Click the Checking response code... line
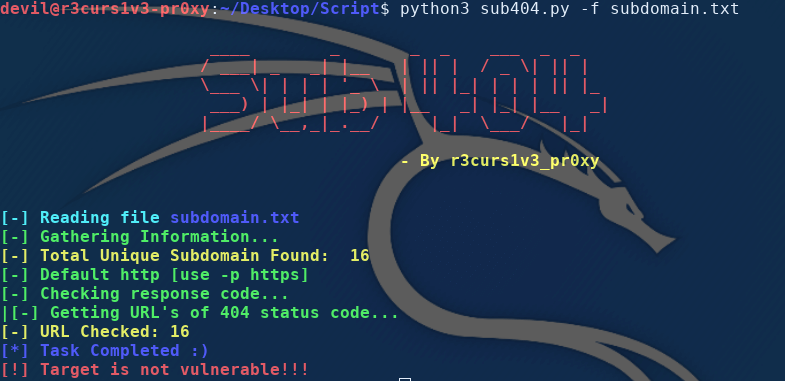Viewport: 785px width, 381px height. click(x=145, y=293)
